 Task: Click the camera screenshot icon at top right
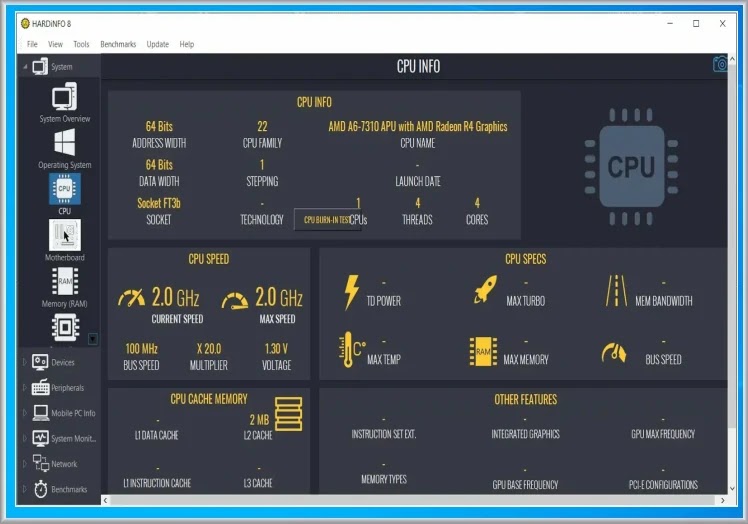(720, 64)
